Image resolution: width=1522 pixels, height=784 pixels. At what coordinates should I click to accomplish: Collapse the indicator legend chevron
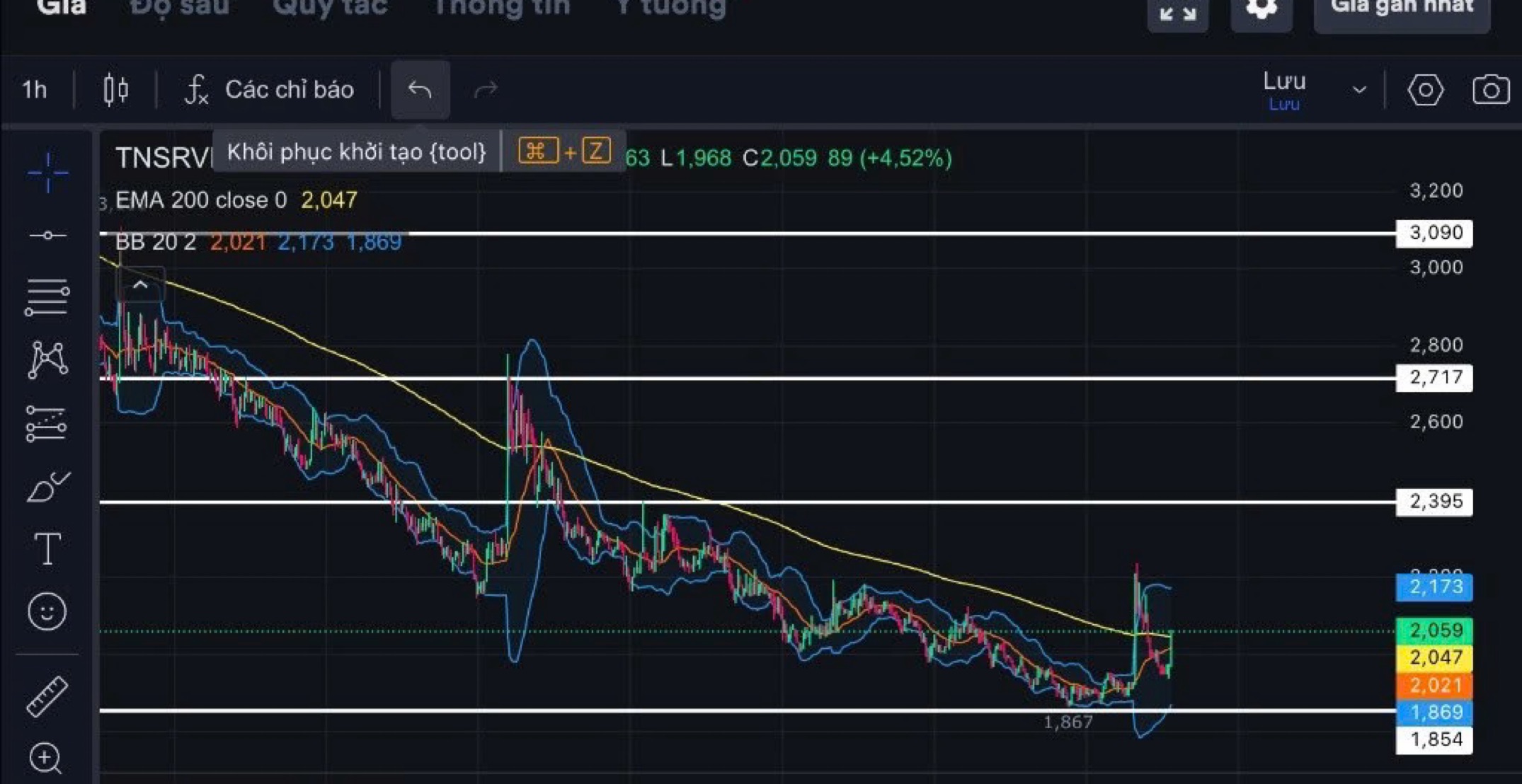pyautogui.click(x=139, y=284)
